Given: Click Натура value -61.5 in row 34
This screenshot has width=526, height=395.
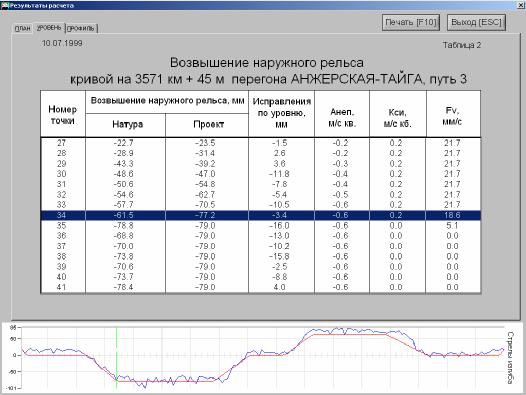Looking at the screenshot, I should [123, 215].
